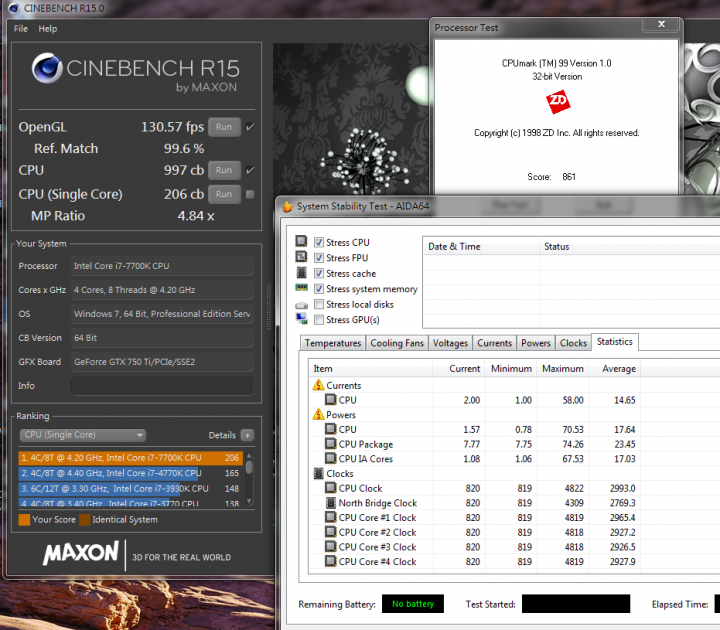Click the Status column header
Screen dimensions: 720x630
630,247
